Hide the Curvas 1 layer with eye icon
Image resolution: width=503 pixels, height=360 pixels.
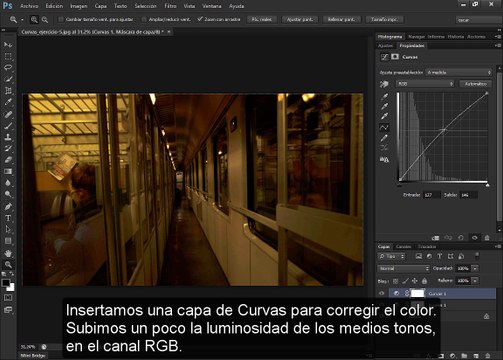(382, 293)
